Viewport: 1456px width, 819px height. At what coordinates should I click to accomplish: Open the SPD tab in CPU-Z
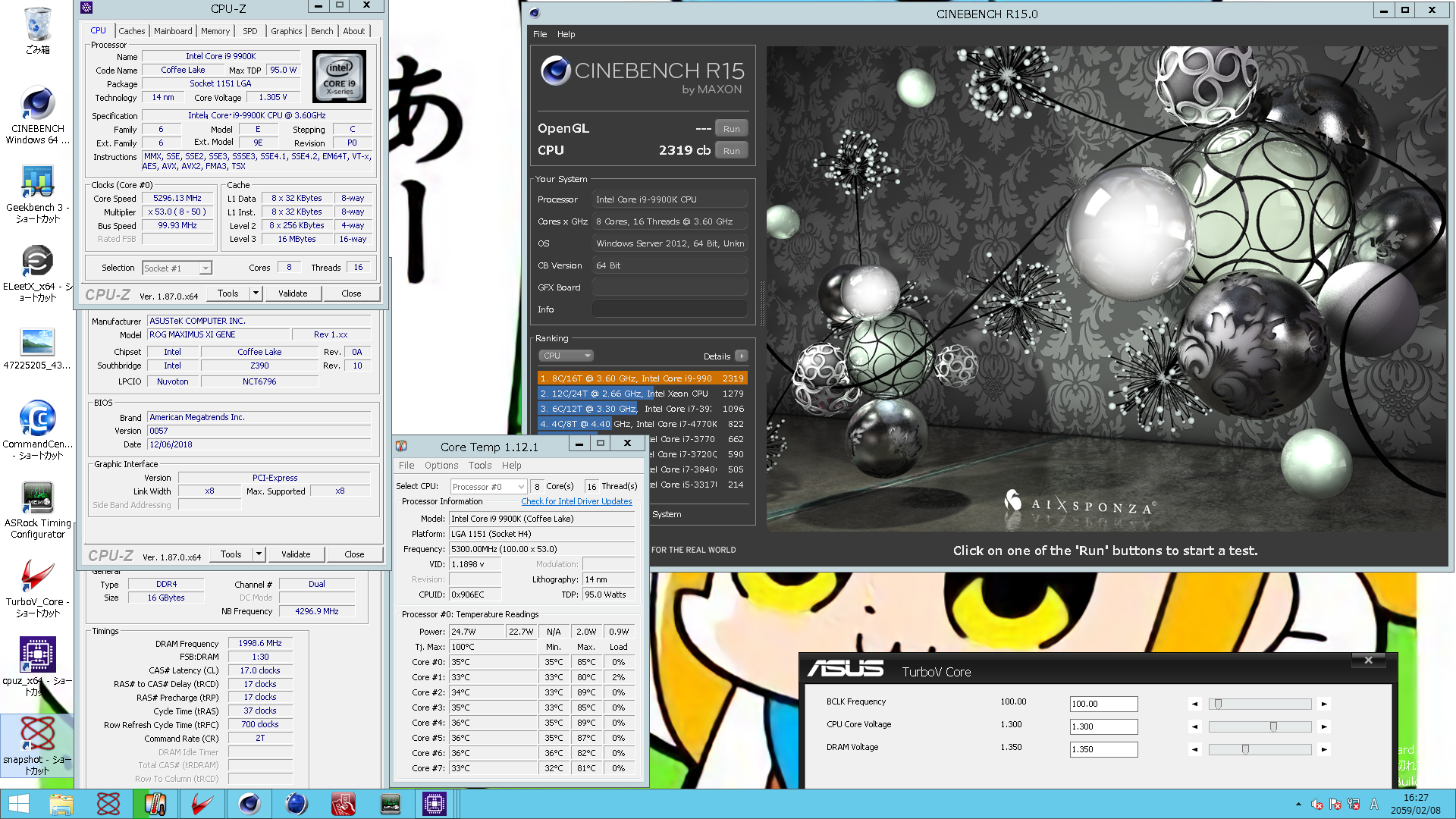coord(250,31)
